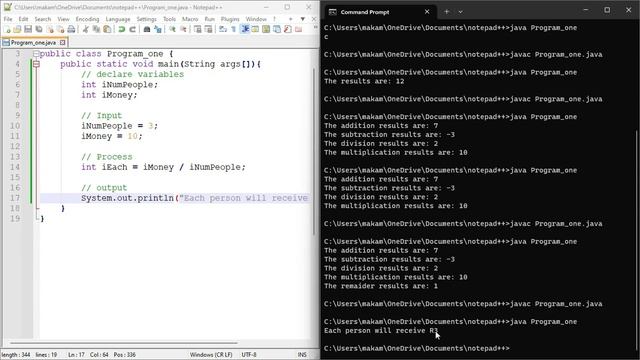Image resolution: width=640 pixels, height=360 pixels.
Task: Click the New file icon in Notepad++ toolbar
Action: tap(7, 29)
